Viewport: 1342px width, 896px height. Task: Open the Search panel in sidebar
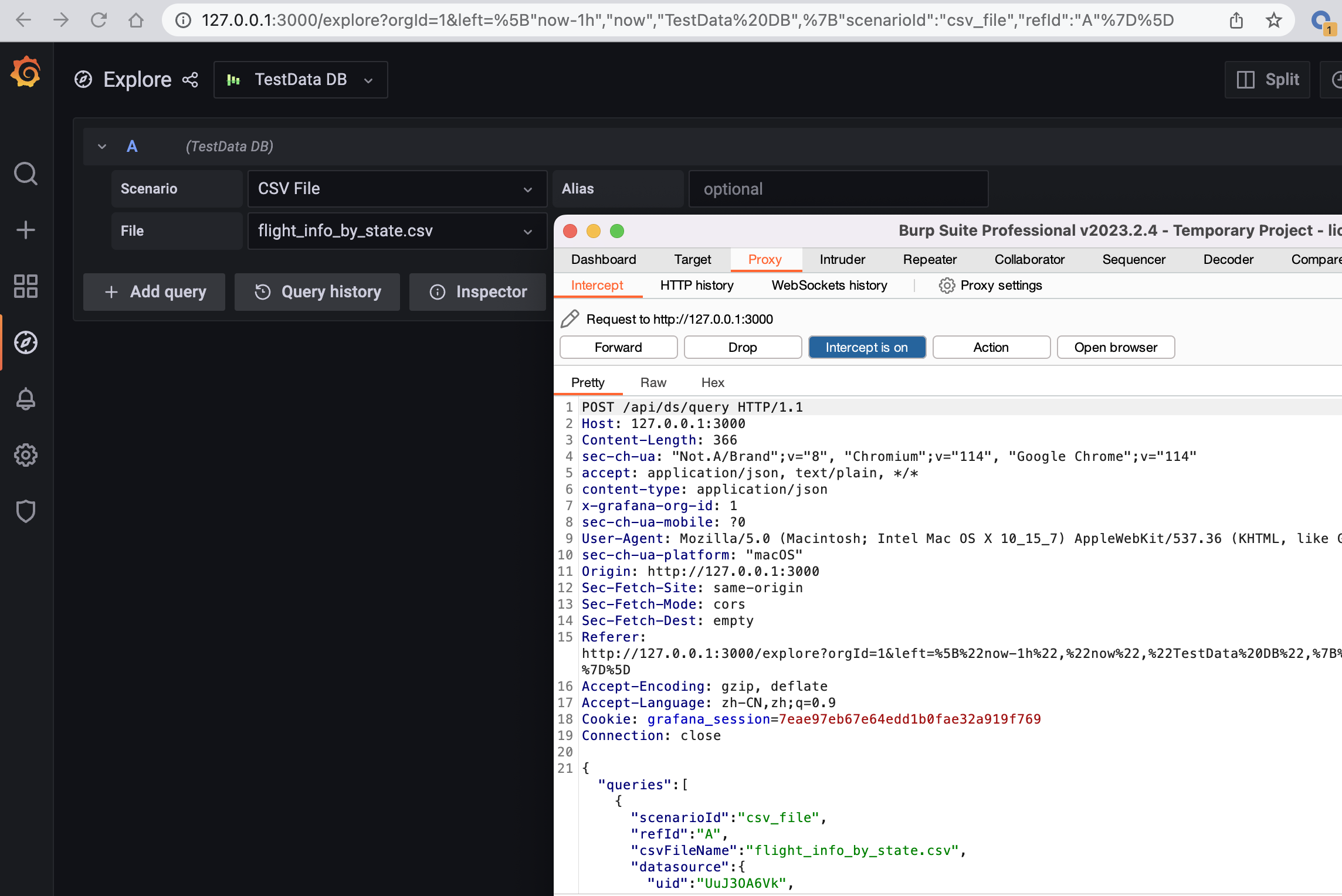[x=26, y=174]
